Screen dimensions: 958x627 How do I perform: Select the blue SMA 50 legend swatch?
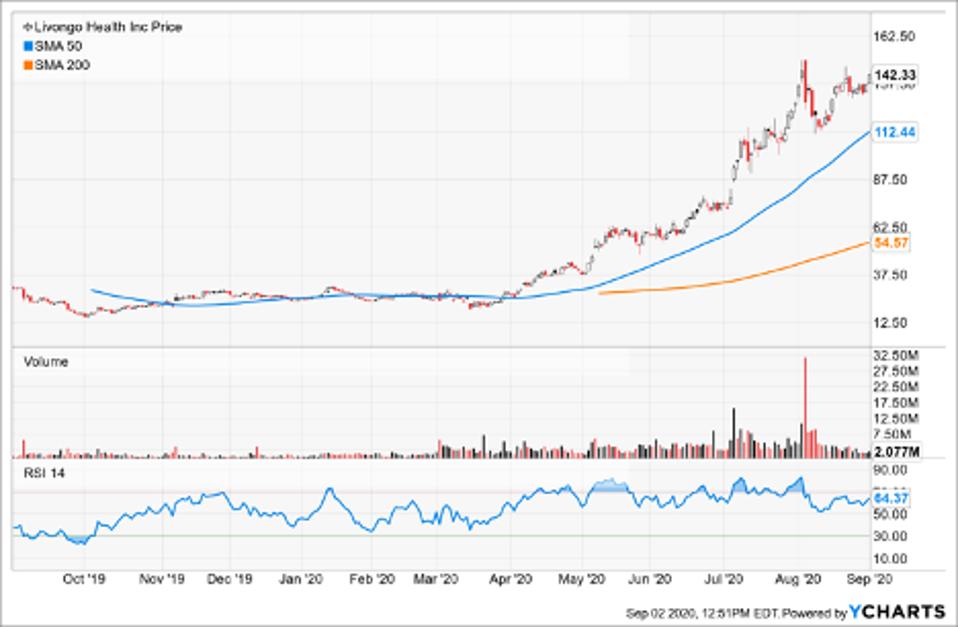(x=27, y=45)
